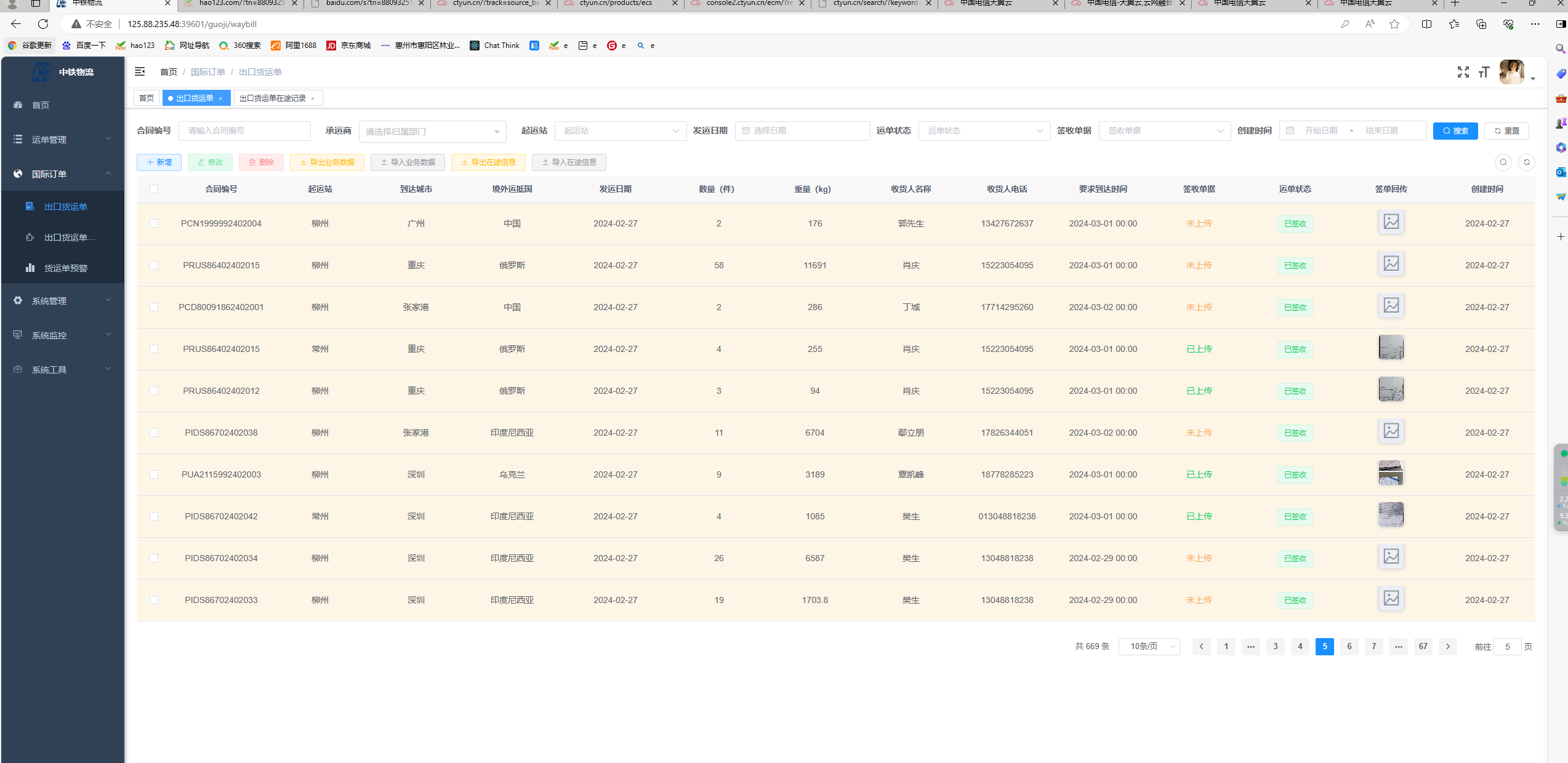Switch to the 首页 page tab

click(x=147, y=98)
